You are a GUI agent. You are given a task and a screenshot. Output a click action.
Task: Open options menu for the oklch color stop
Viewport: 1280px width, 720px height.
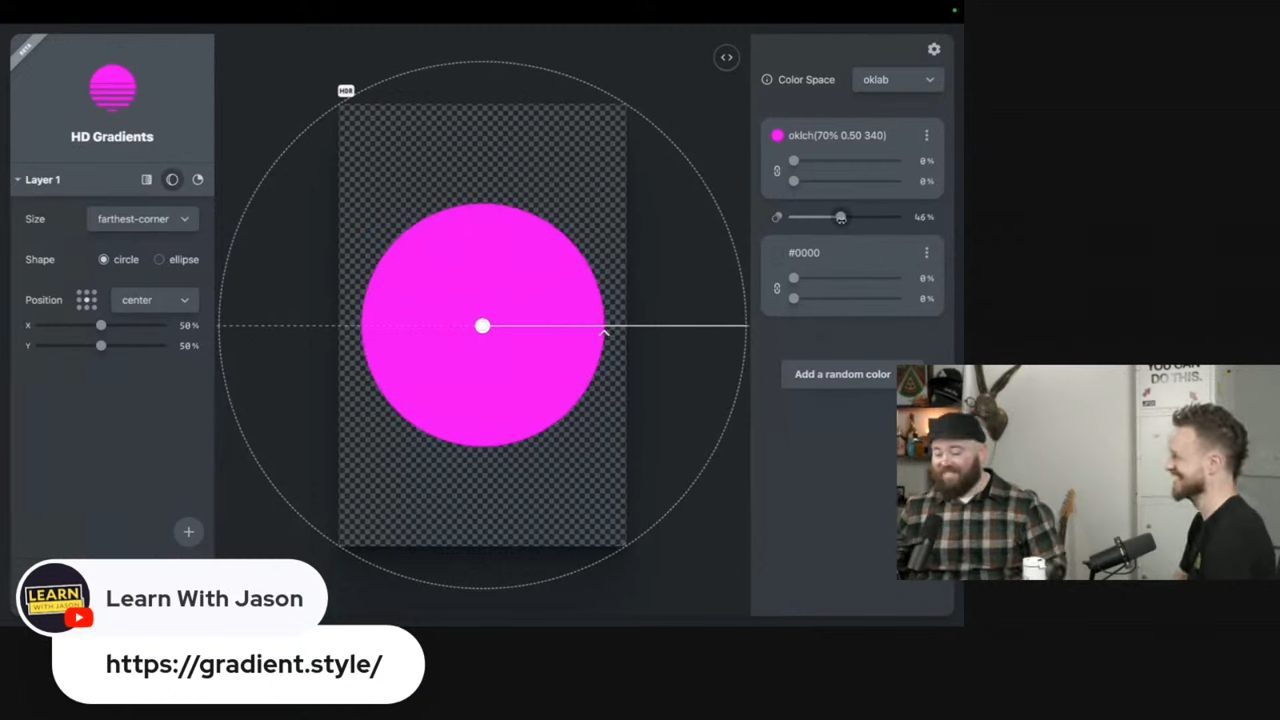[926, 136]
